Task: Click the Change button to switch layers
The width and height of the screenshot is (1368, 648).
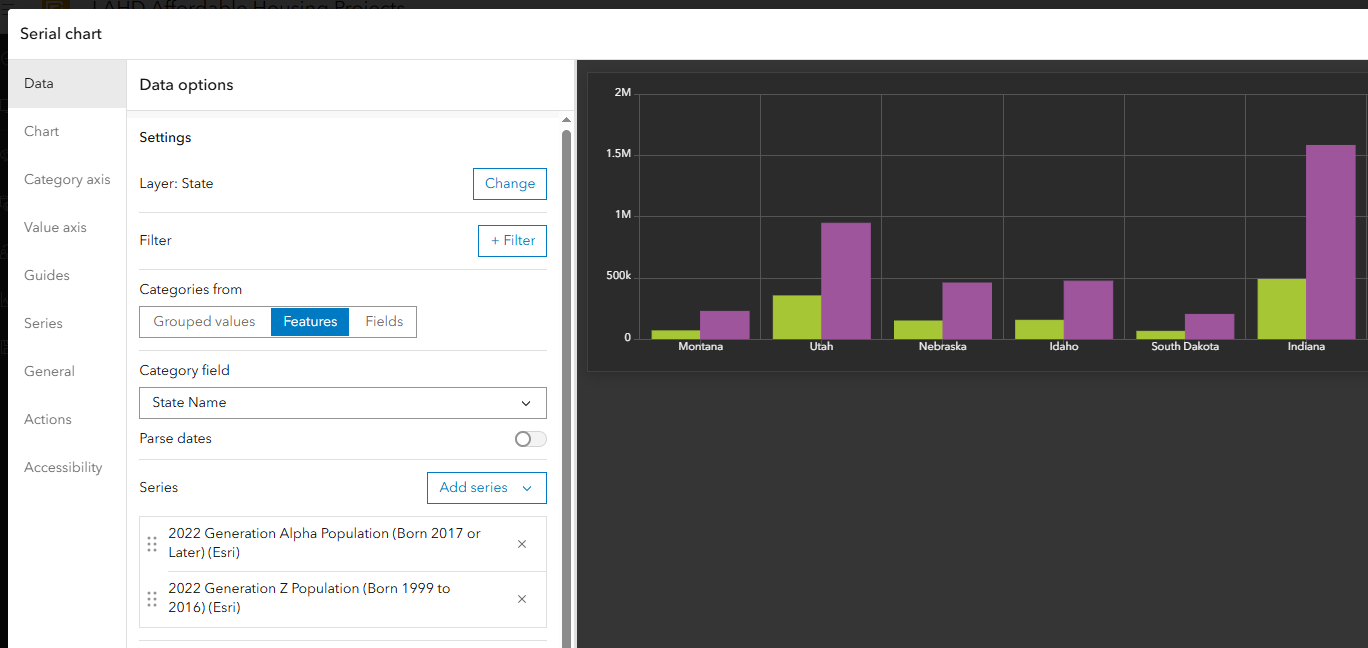Action: click(x=509, y=183)
